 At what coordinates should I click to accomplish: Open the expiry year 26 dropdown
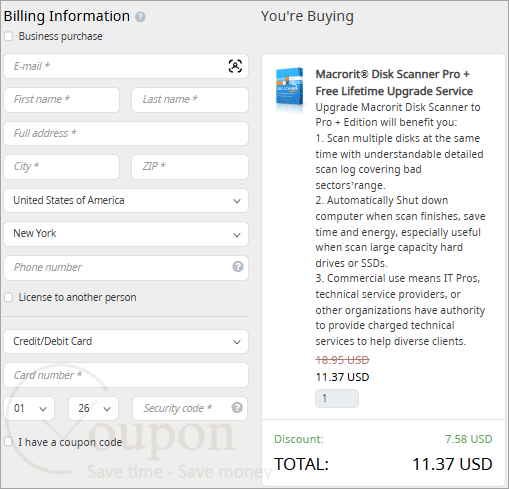tap(93, 408)
